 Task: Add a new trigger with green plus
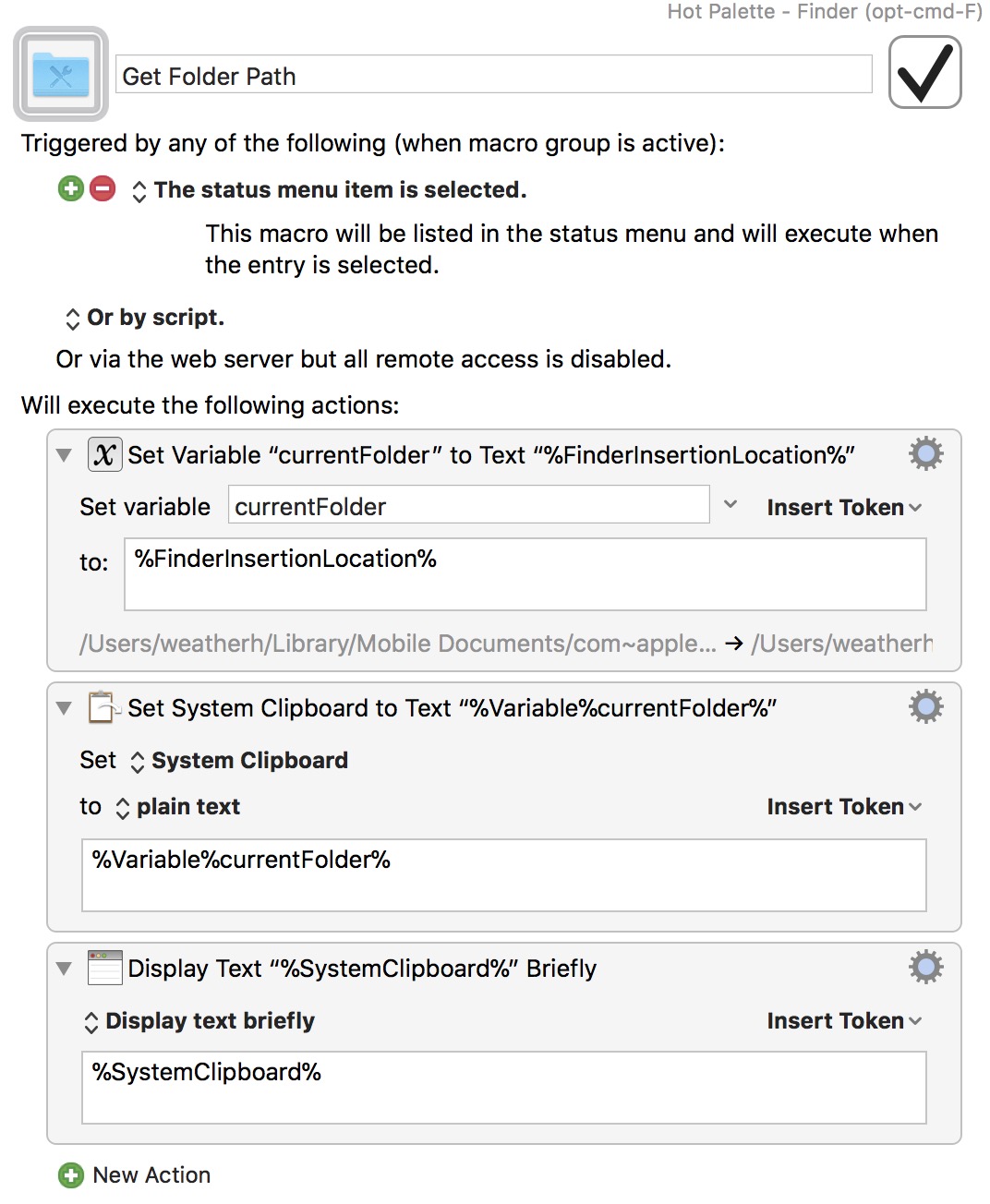click(71, 188)
